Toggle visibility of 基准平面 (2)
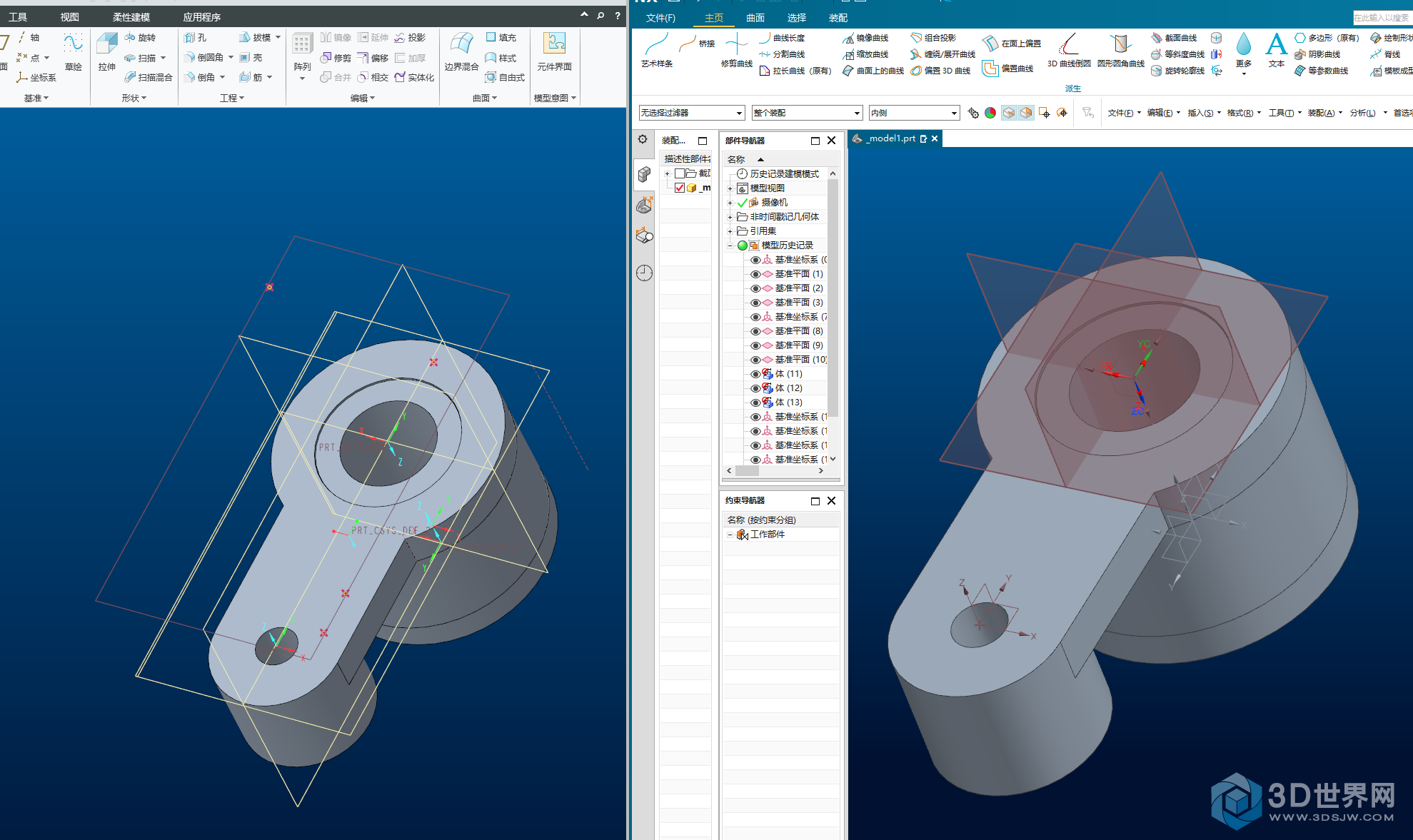The image size is (1413, 840). coord(755,288)
